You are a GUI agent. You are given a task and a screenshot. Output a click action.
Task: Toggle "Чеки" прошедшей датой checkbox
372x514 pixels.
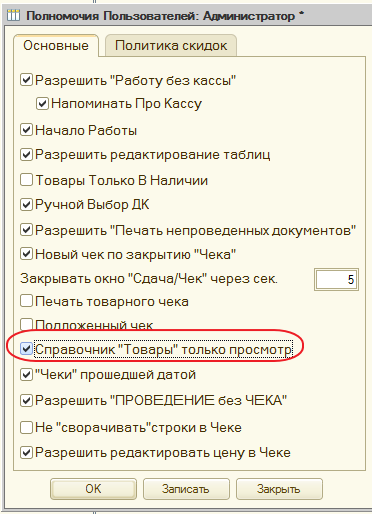tap(26, 375)
